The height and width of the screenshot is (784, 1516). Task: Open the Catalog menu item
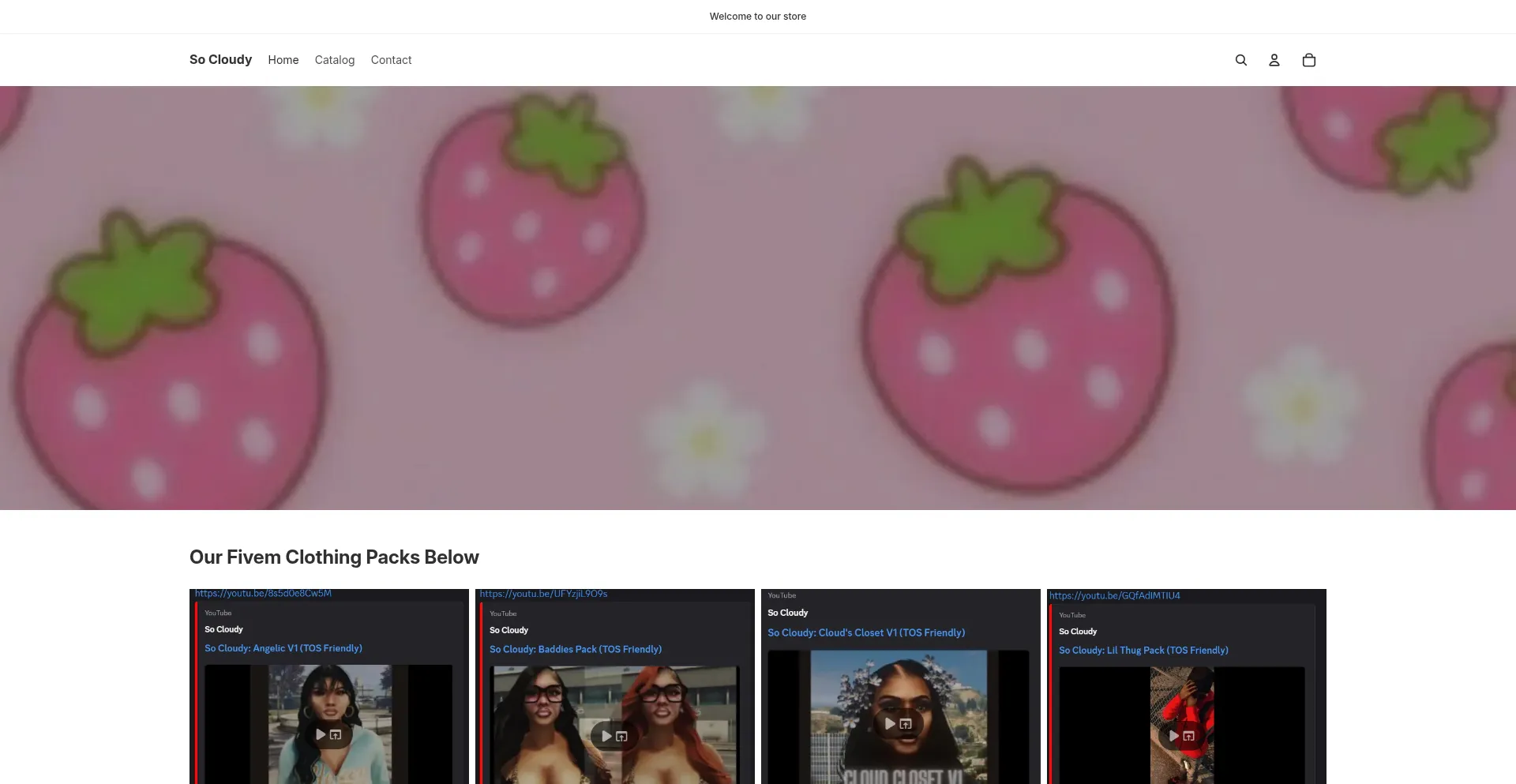[334, 60]
